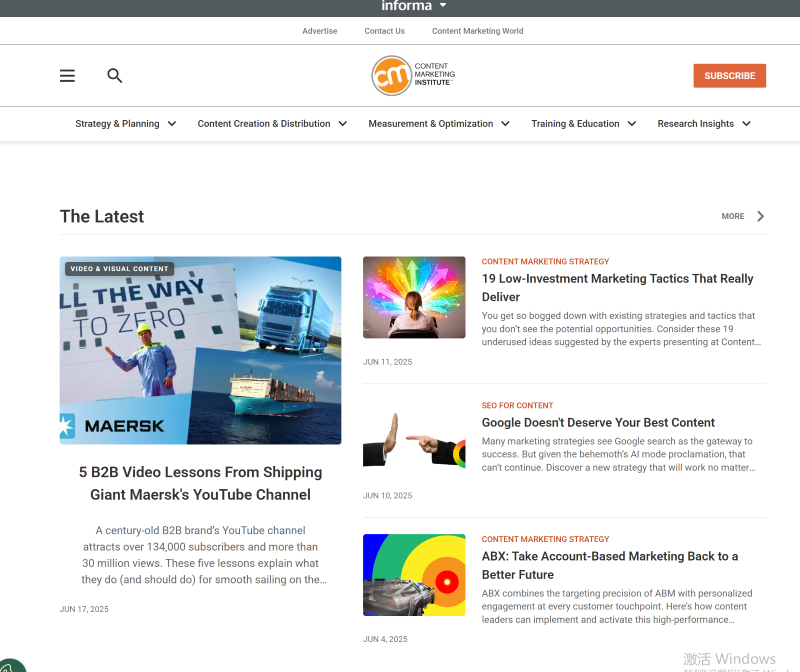Expand Content Creation & Distribution chevron
This screenshot has width=800, height=672.
(343, 123)
